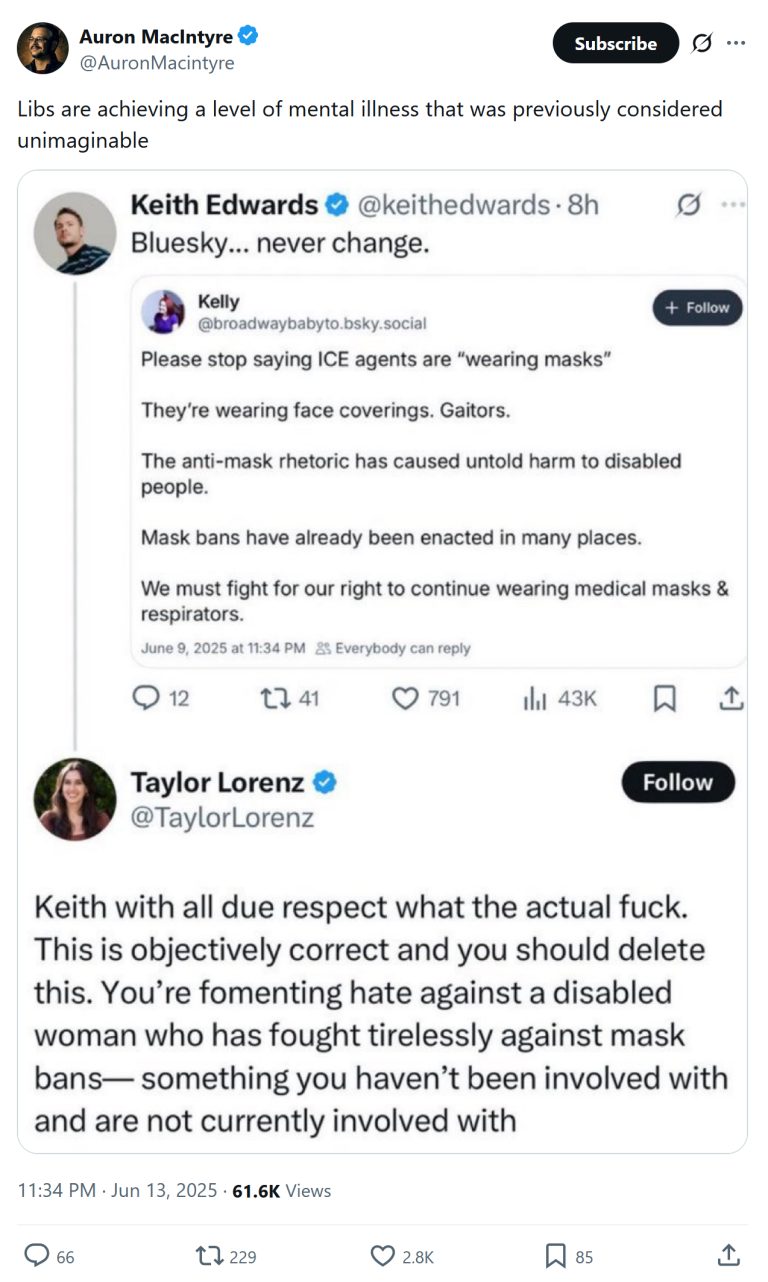Repost Keith Edwards' tweet showing 41 reposts

(275, 698)
